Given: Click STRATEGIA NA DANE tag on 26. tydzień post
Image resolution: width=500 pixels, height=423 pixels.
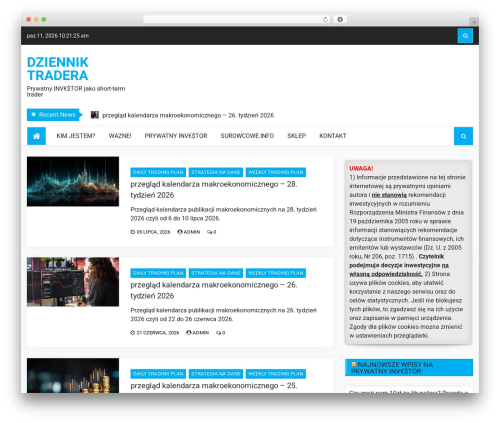Looking at the screenshot, I should (x=216, y=273).
